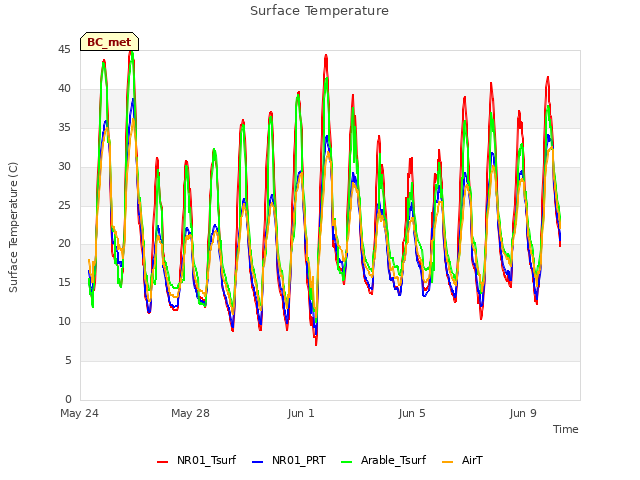Select the Jun 5 x-axis label
The height and width of the screenshot is (480, 640).
[412, 413]
